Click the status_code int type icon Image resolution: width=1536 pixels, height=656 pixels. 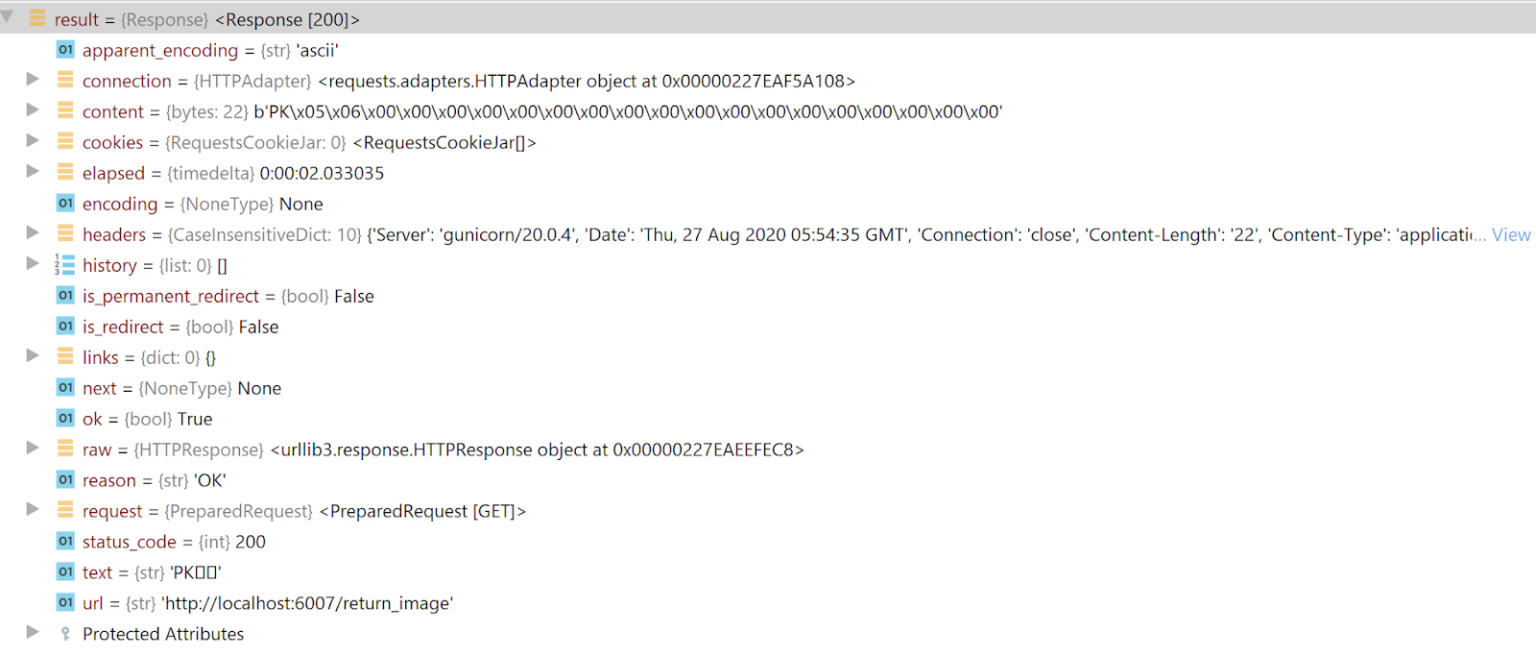point(65,542)
